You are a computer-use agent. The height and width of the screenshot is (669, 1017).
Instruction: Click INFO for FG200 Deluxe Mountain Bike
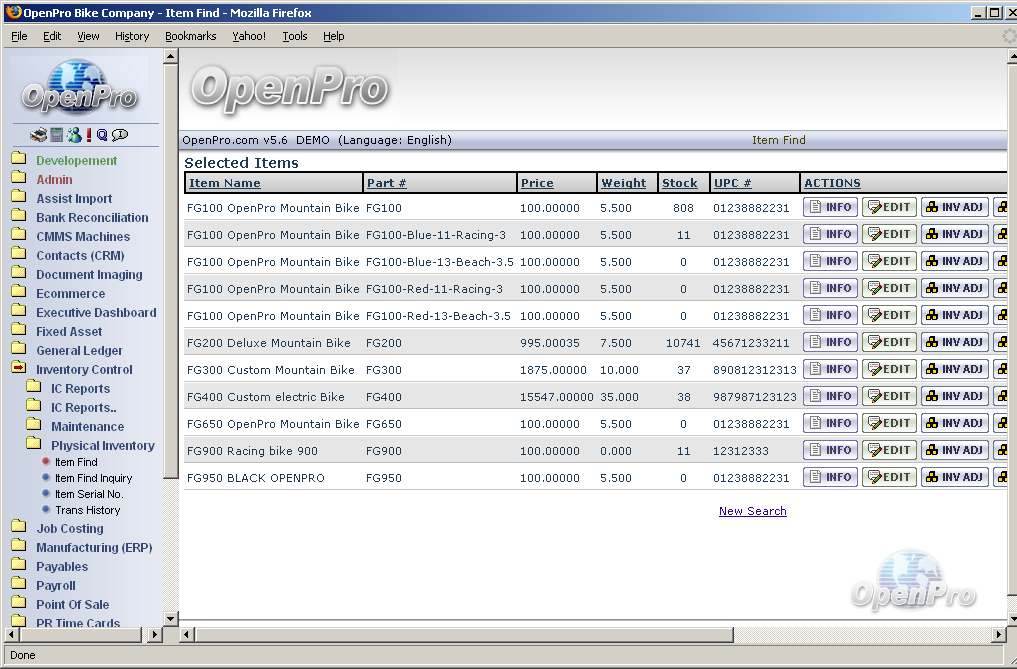pos(830,342)
